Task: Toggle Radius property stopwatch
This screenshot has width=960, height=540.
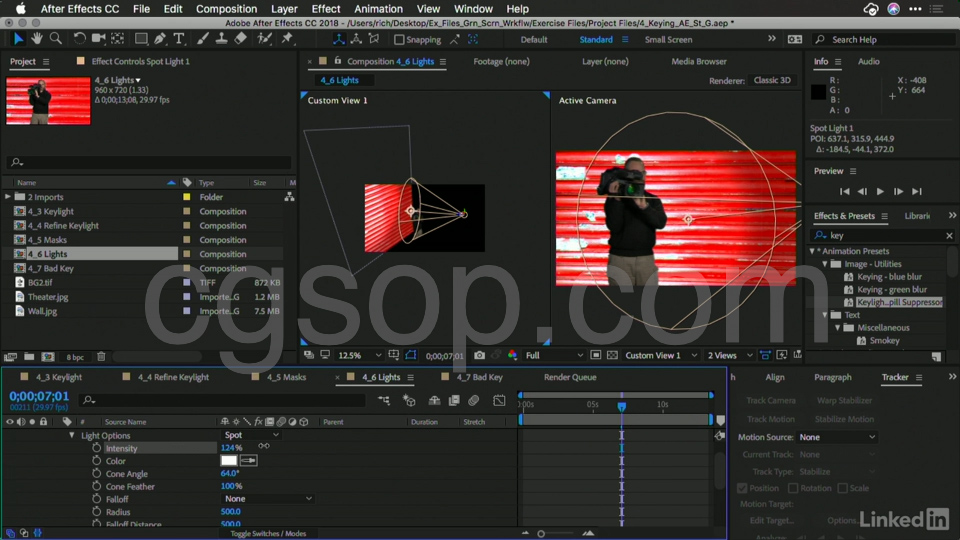Action: pyautogui.click(x=96, y=512)
